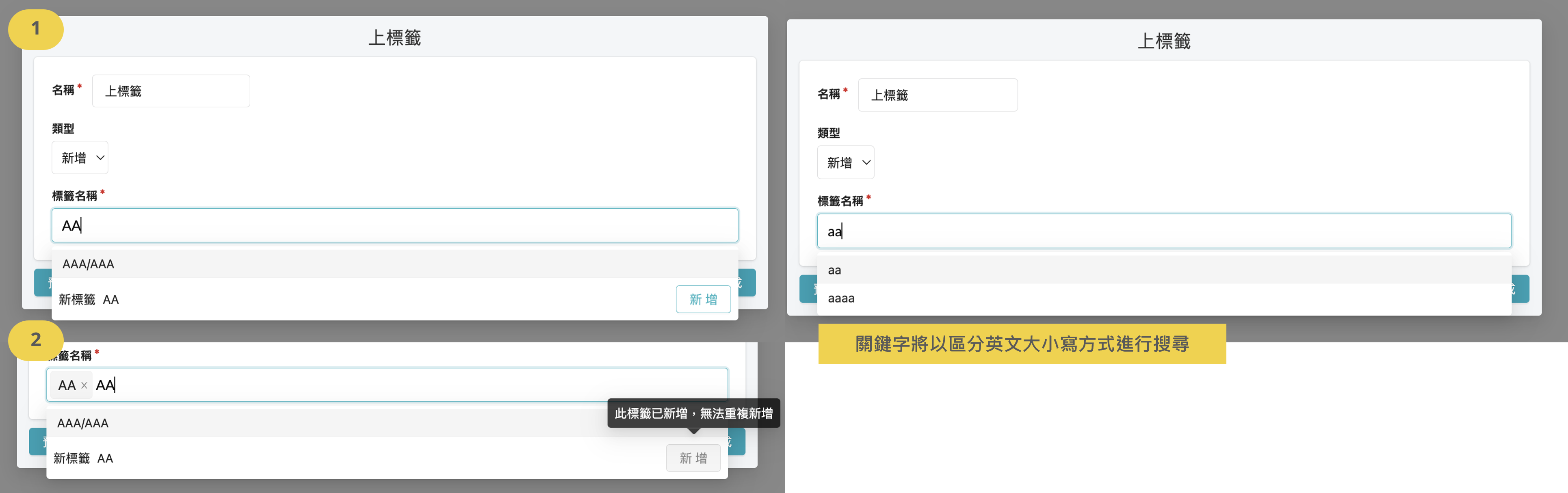The width and height of the screenshot is (1568, 493).
Task: Click inside the 標籤名稱 field showing AA
Action: (394, 225)
